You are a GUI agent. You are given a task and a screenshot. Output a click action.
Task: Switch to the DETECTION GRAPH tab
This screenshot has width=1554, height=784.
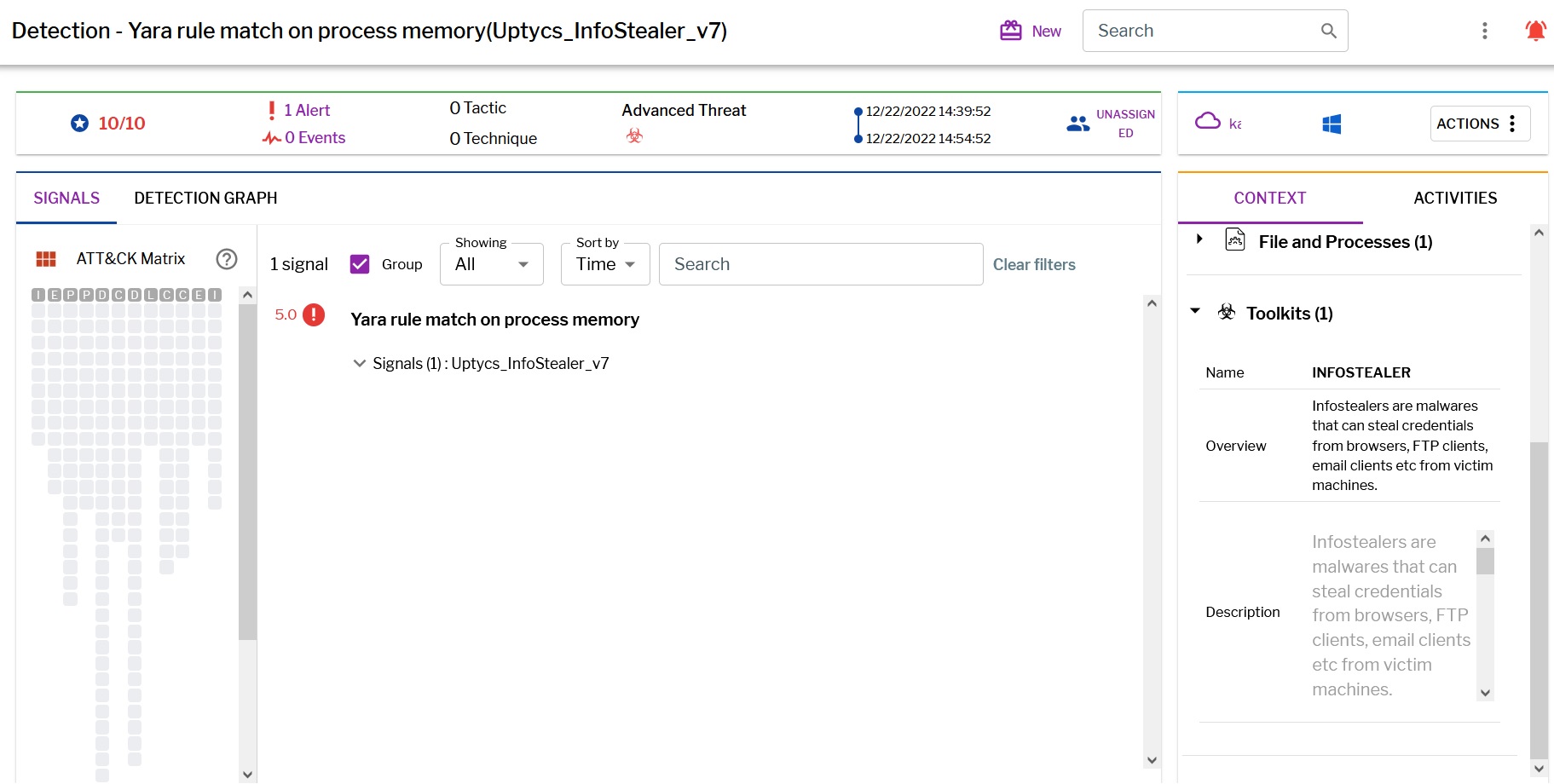point(205,198)
